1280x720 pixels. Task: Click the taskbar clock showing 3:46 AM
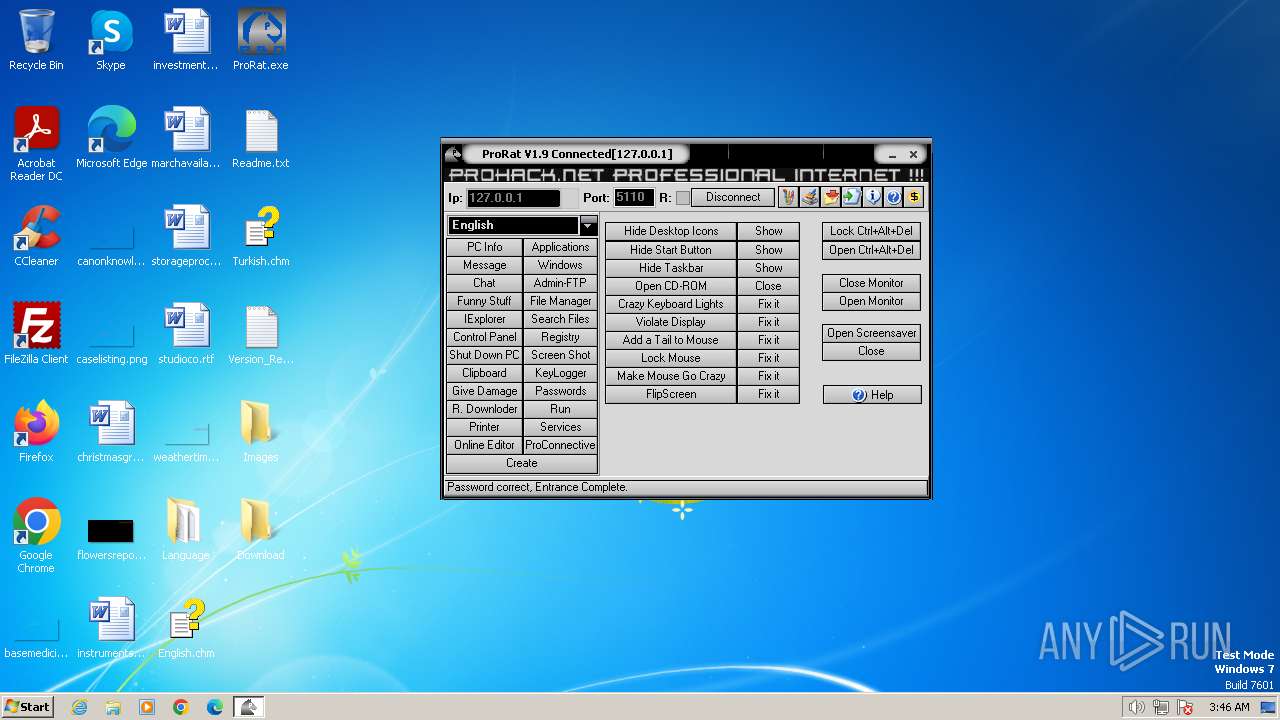(1229, 707)
